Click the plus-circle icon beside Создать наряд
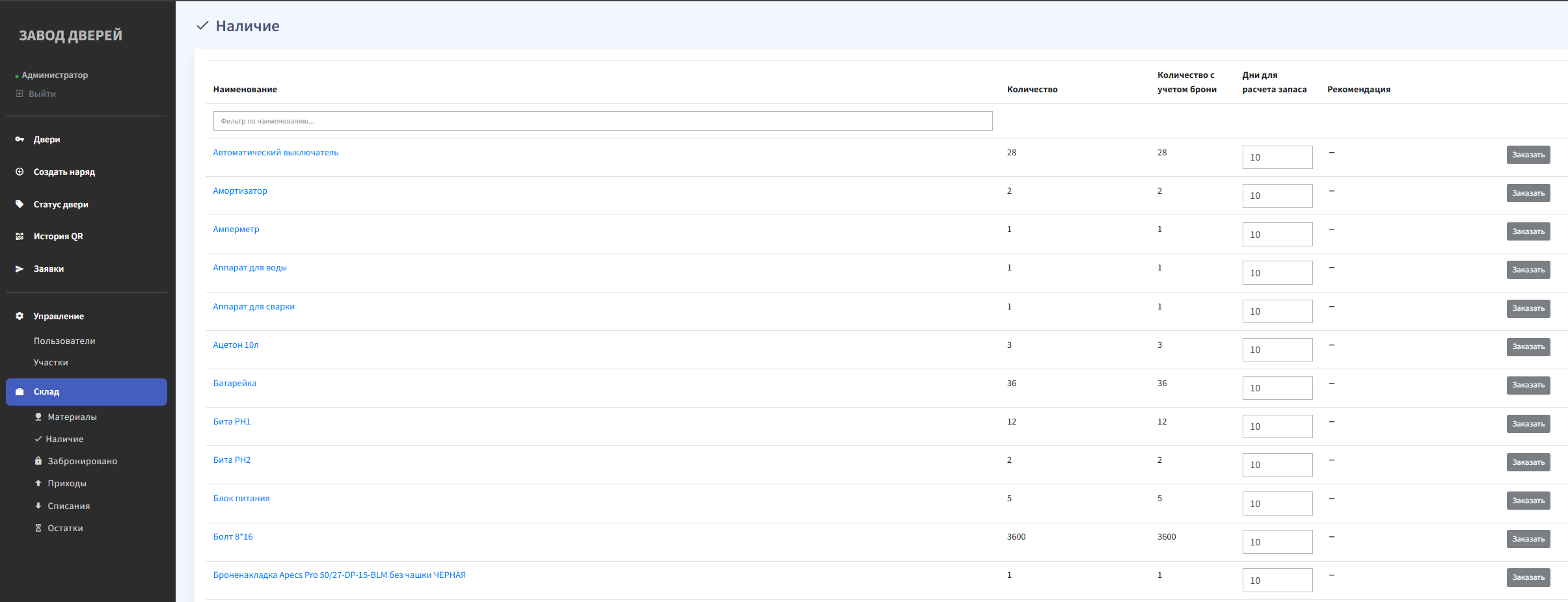Image resolution: width=1568 pixels, height=602 pixels. click(x=20, y=172)
